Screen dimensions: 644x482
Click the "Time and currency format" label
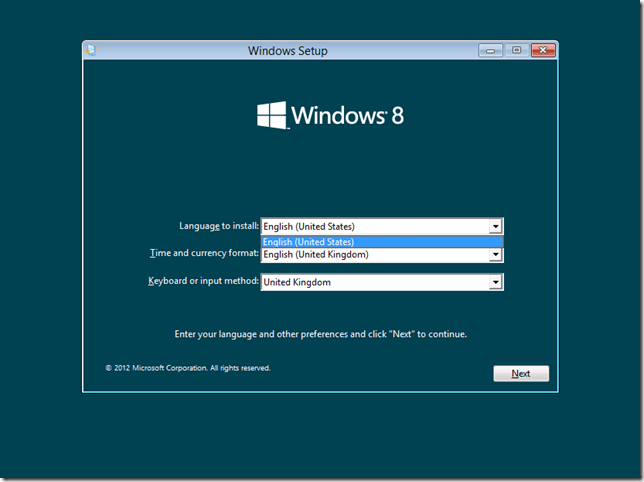click(x=204, y=254)
